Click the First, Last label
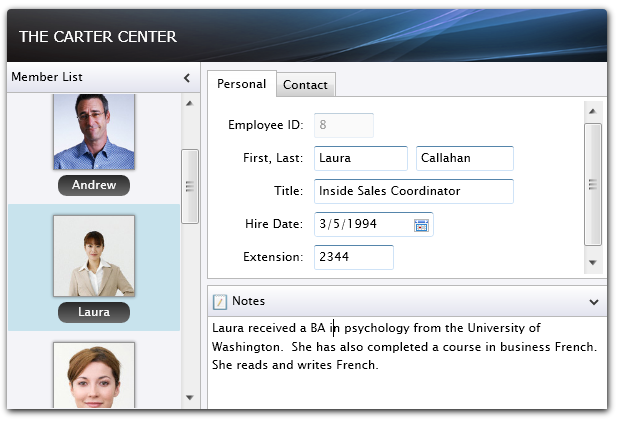Viewport: 617px width, 421px height. (x=273, y=158)
